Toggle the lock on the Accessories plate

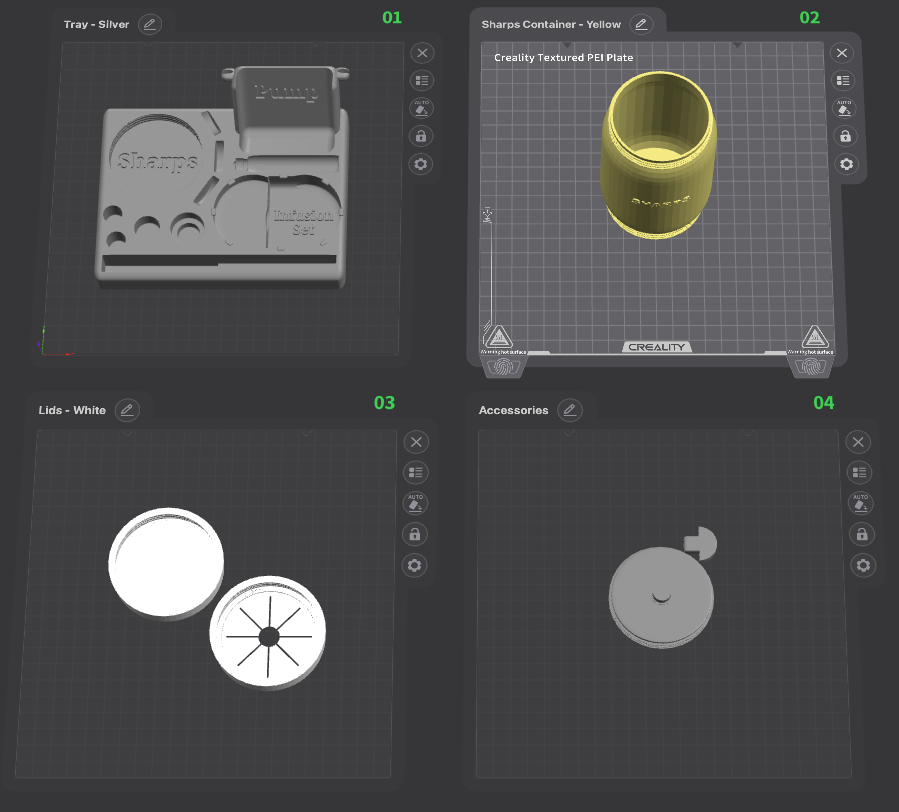(x=859, y=535)
